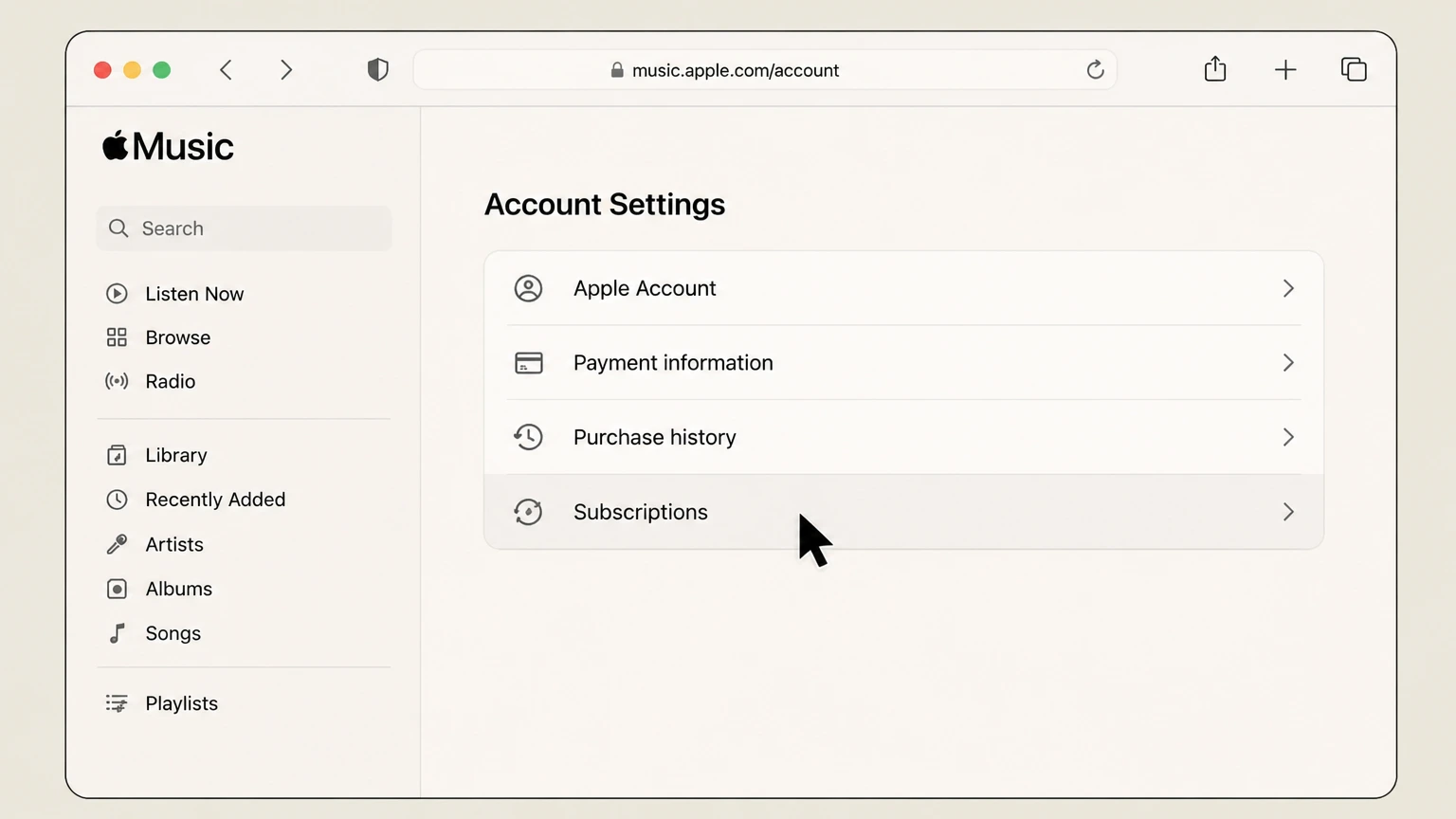Click the Playlists list icon
The image size is (1456, 819).
pyautogui.click(x=117, y=703)
